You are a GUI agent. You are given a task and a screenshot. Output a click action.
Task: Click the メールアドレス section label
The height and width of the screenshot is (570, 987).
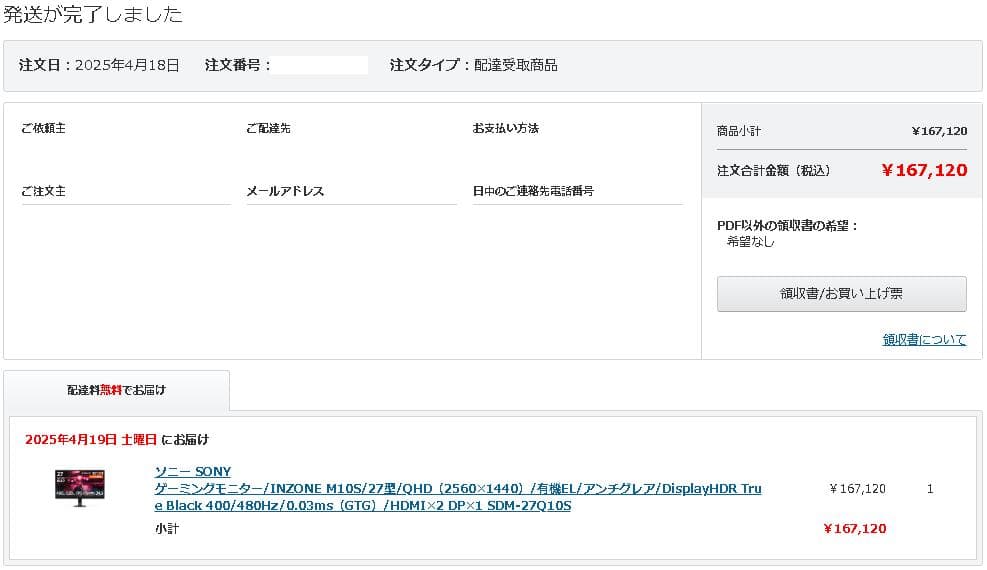coord(285,191)
